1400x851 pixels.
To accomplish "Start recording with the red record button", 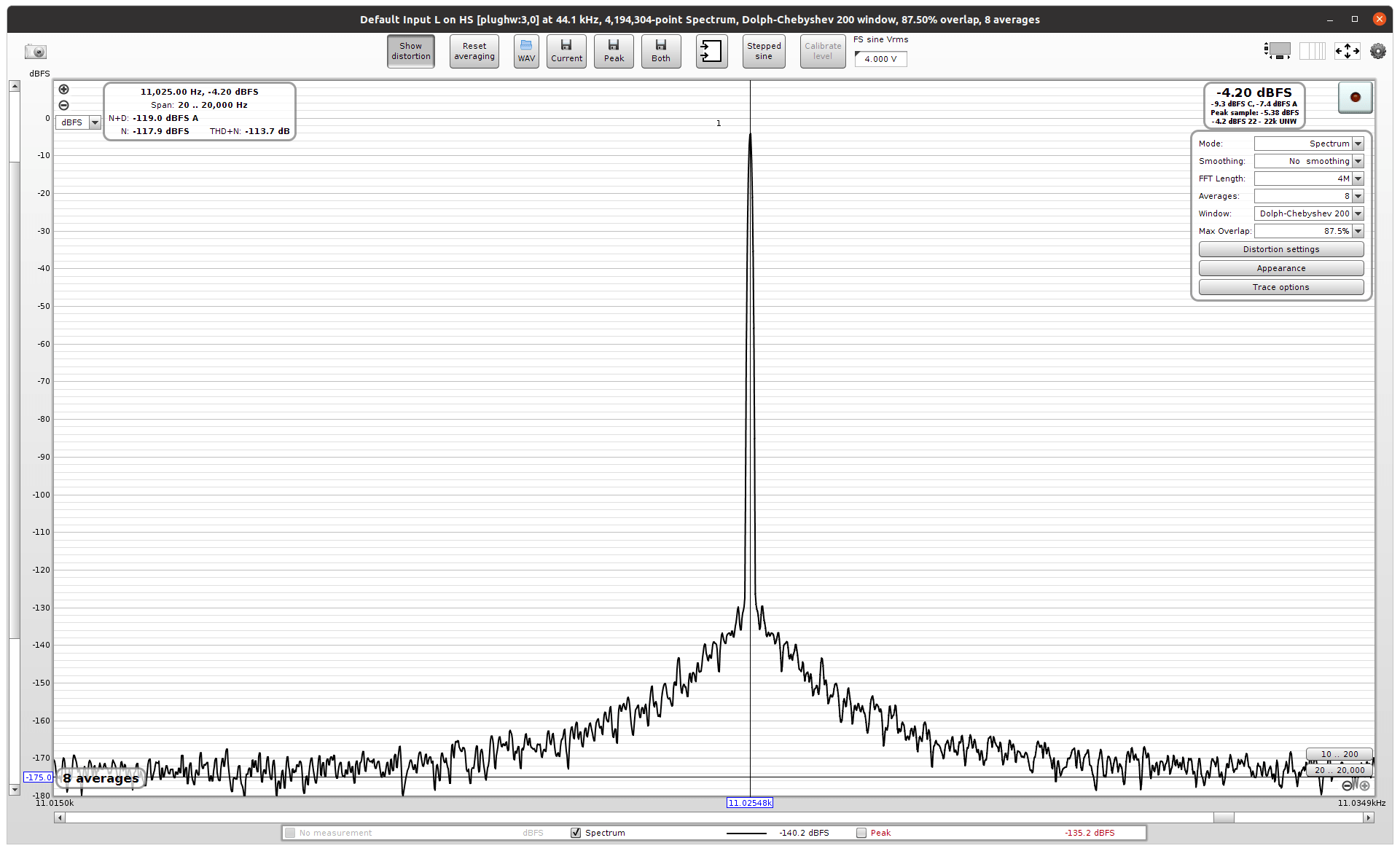I will [x=1356, y=97].
